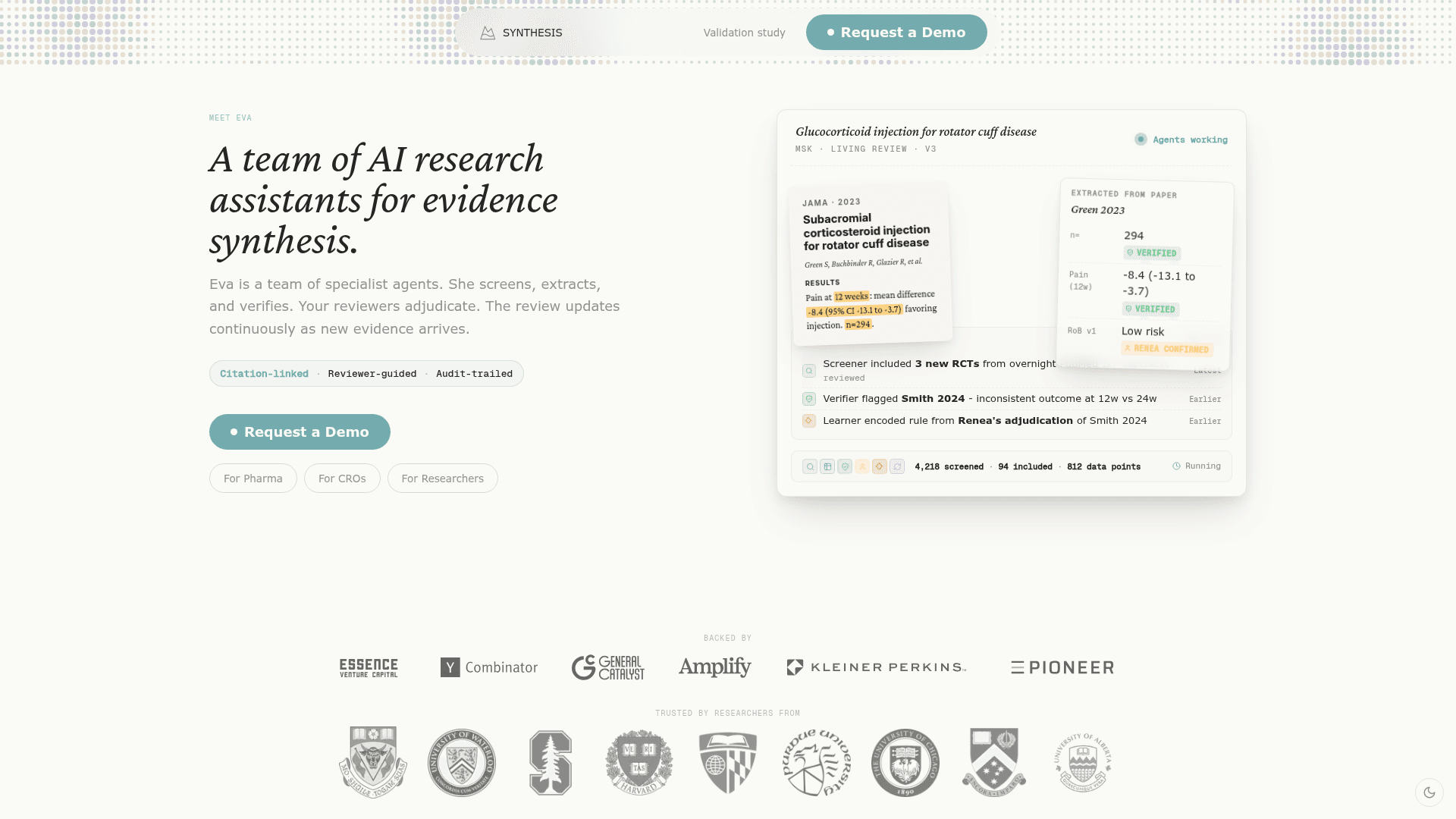Click the Audit-trailed tag
The width and height of the screenshot is (1456, 819).
pyautogui.click(x=474, y=374)
